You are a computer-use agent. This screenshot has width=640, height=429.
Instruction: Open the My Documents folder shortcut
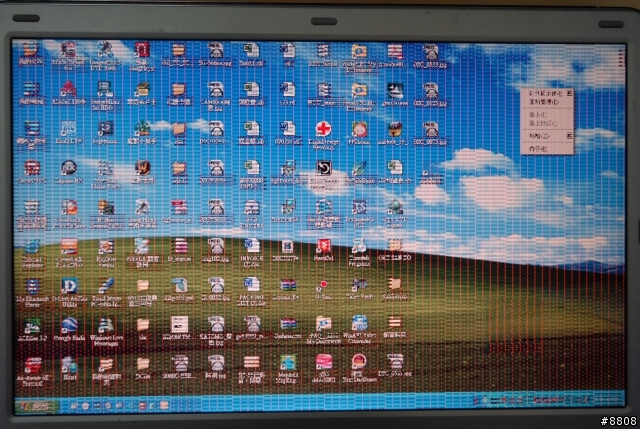(x=323, y=323)
